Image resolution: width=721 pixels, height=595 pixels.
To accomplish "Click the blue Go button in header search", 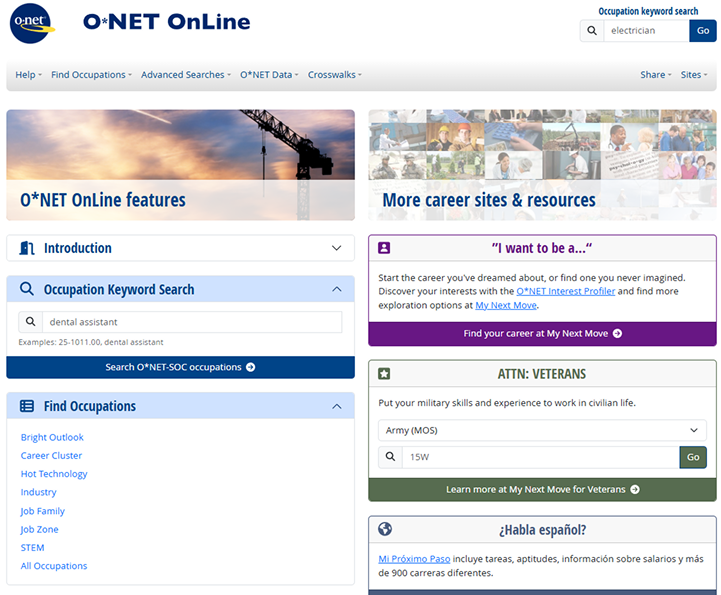I will click(703, 31).
